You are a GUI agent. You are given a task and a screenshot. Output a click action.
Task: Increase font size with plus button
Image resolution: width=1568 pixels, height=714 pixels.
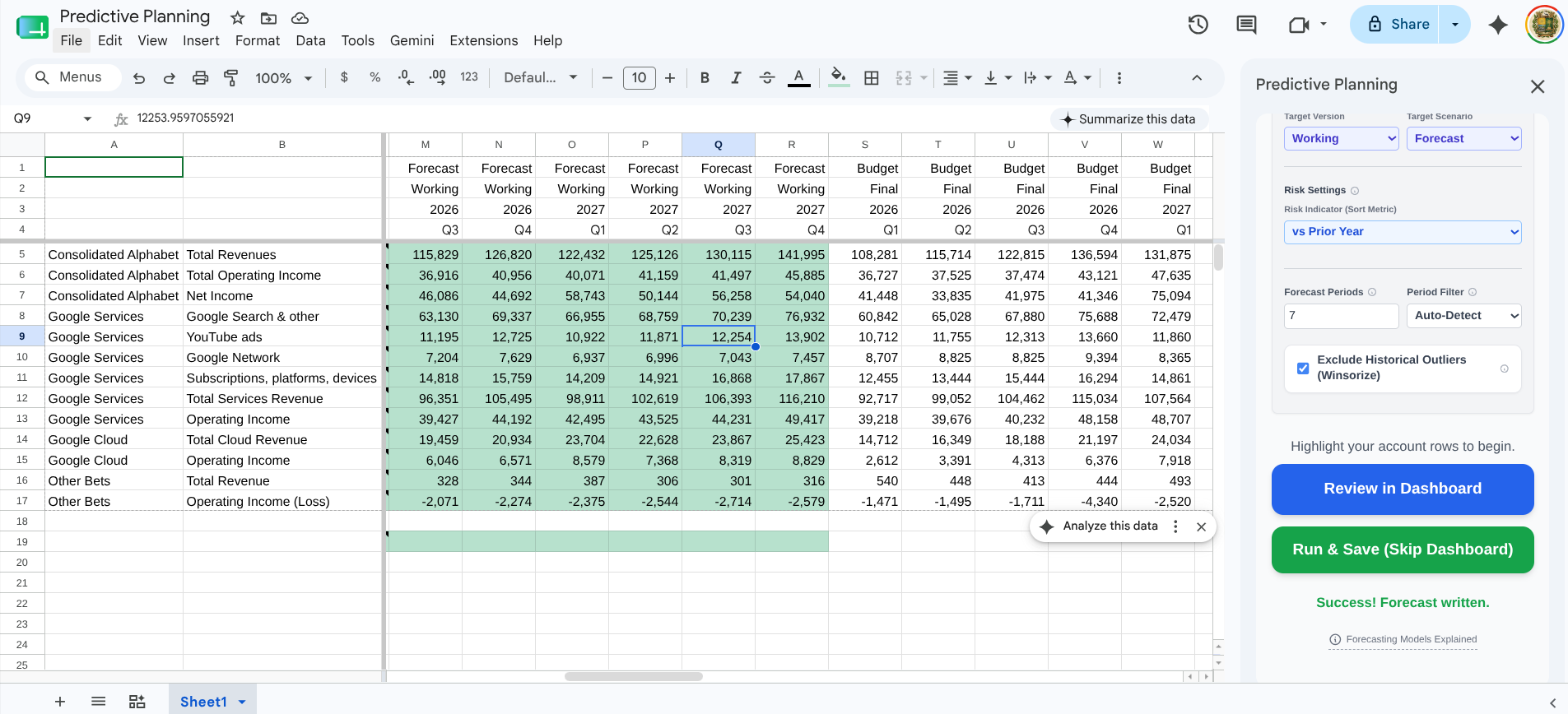tap(670, 78)
